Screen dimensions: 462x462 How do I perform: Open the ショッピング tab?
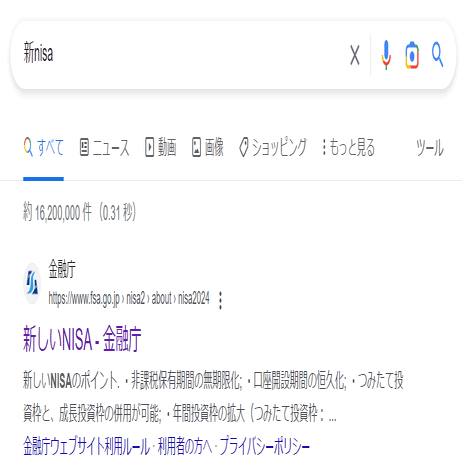pyautogui.click(x=273, y=147)
